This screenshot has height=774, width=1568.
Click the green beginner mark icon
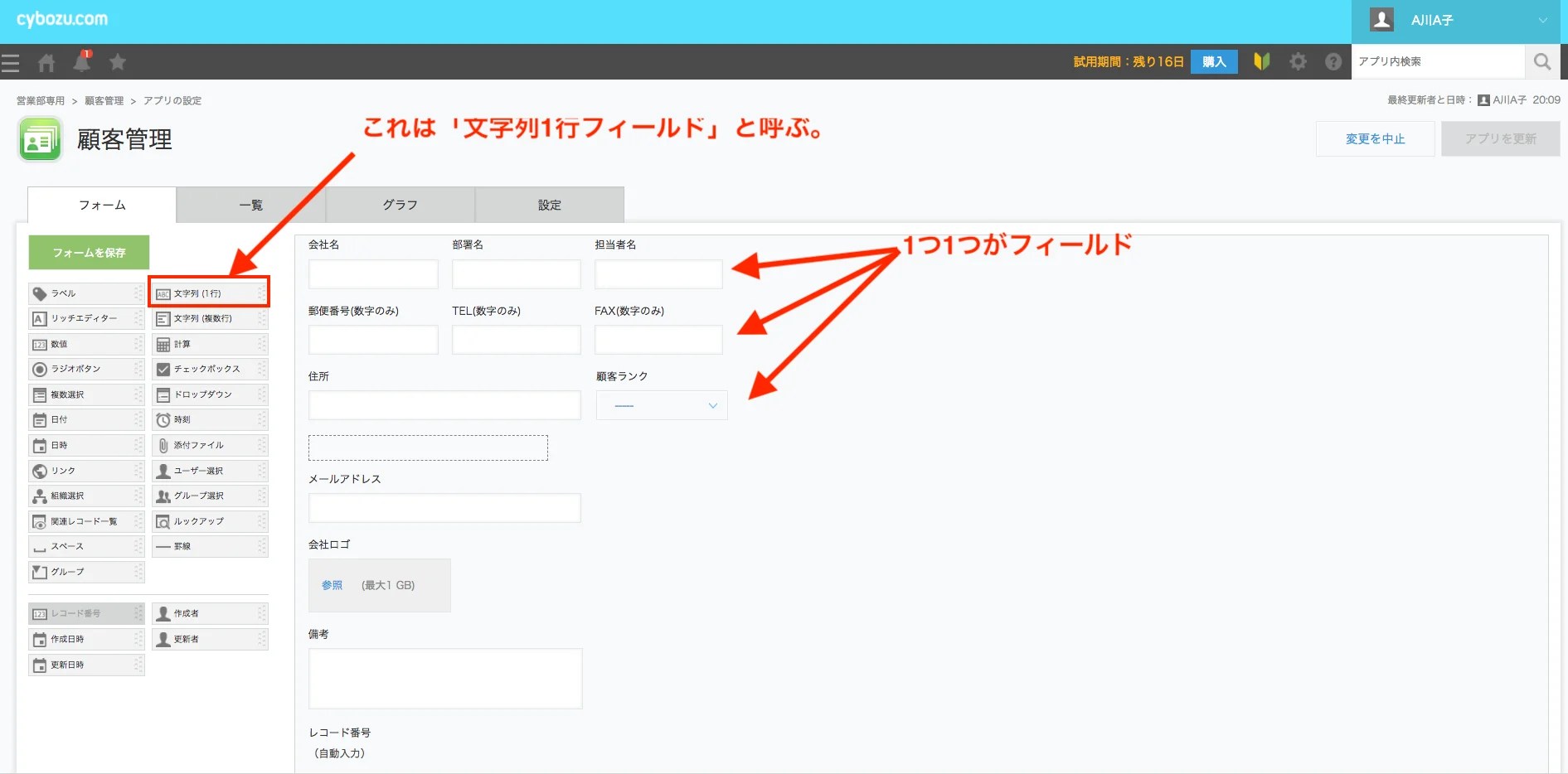[x=1261, y=62]
